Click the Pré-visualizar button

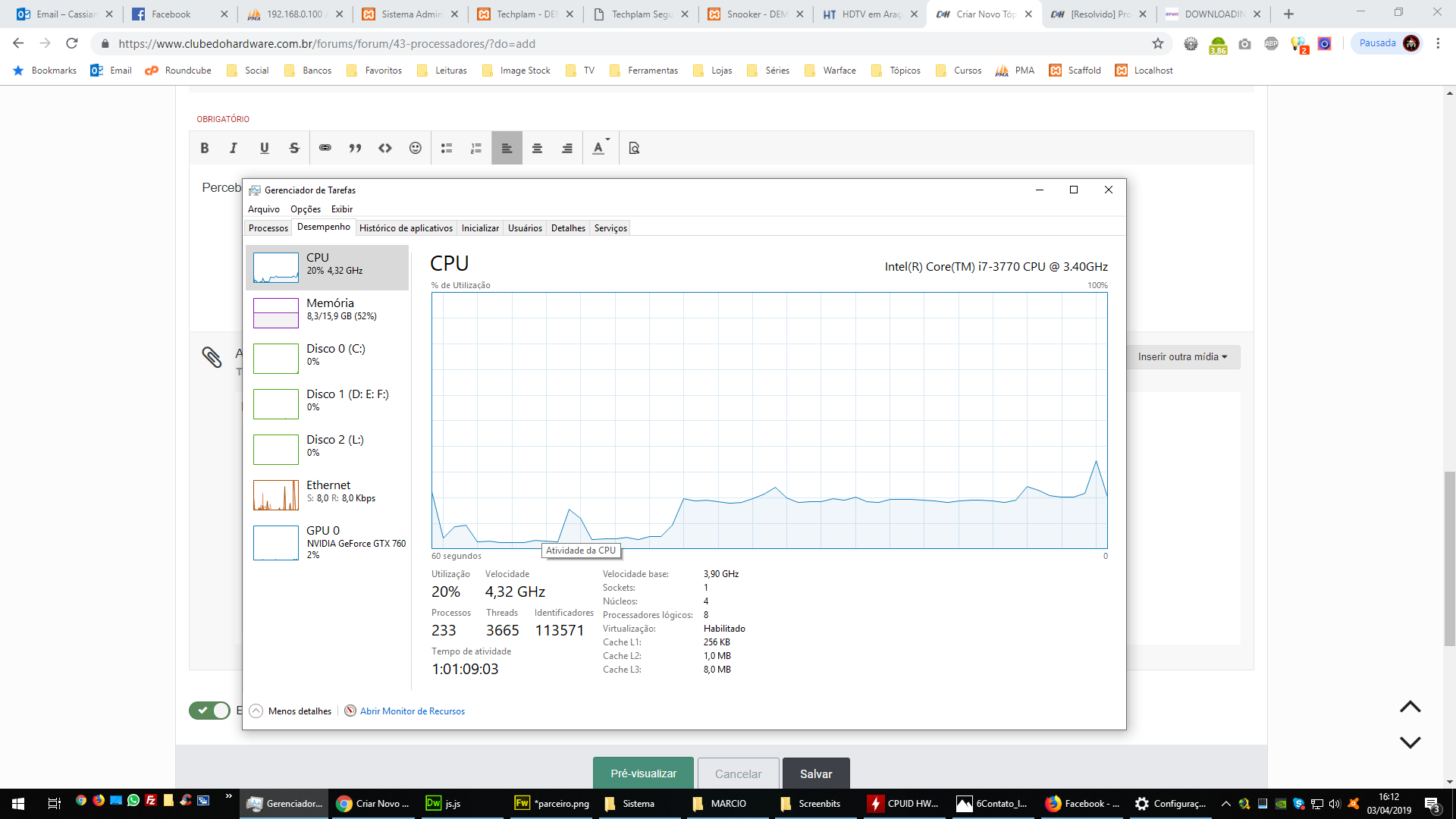[x=643, y=773]
